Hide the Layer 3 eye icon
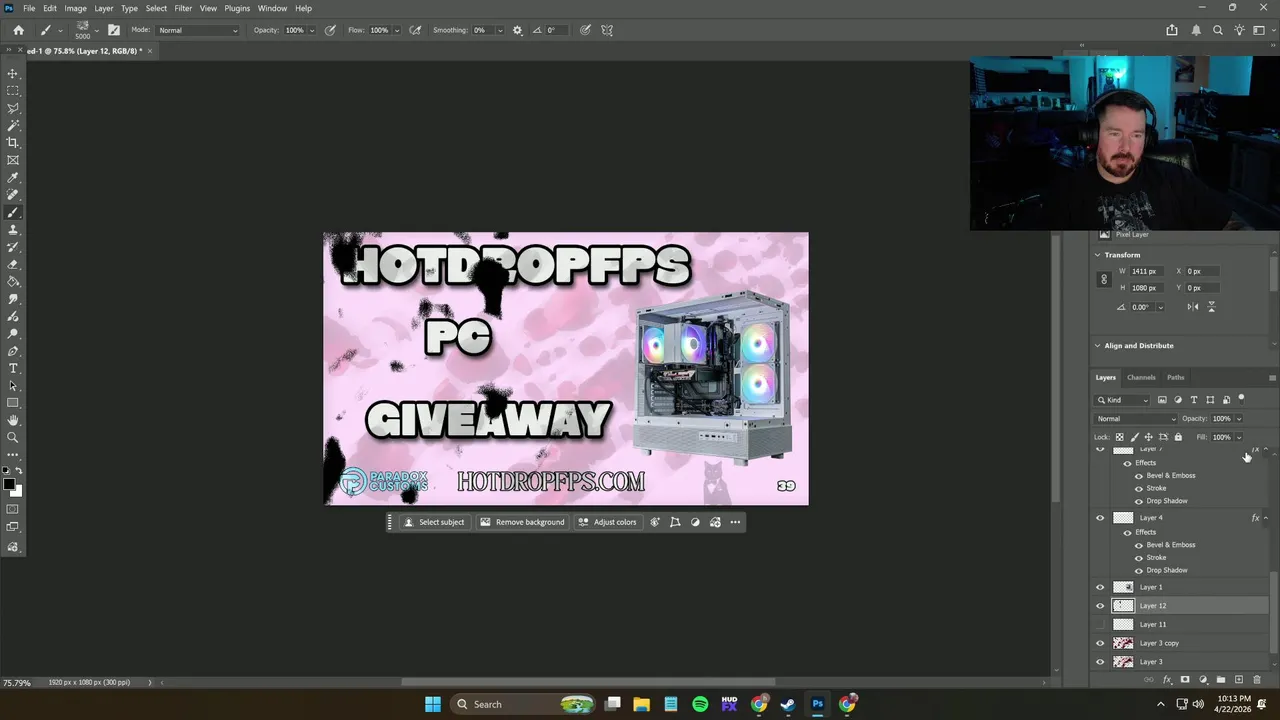This screenshot has width=1280, height=720. [1100, 662]
